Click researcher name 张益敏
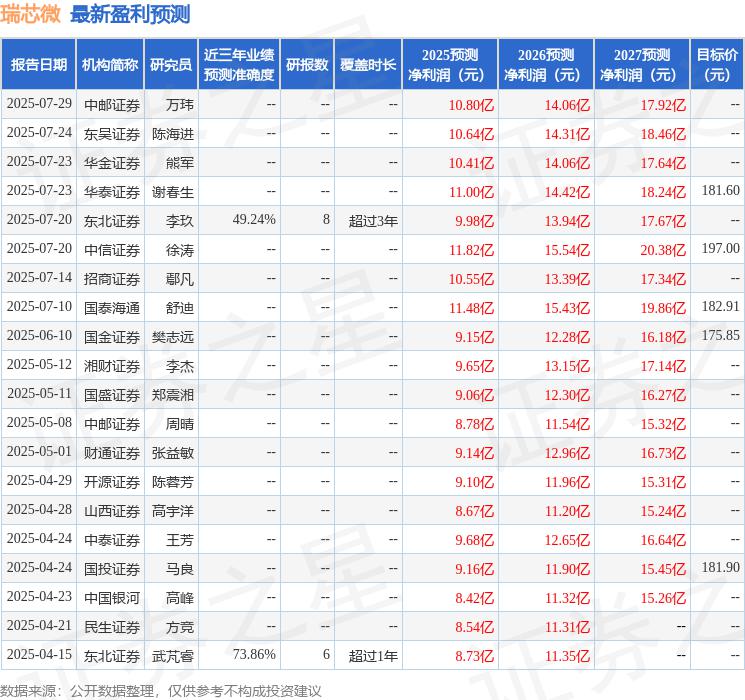The width and height of the screenshot is (745, 700). (x=172, y=453)
